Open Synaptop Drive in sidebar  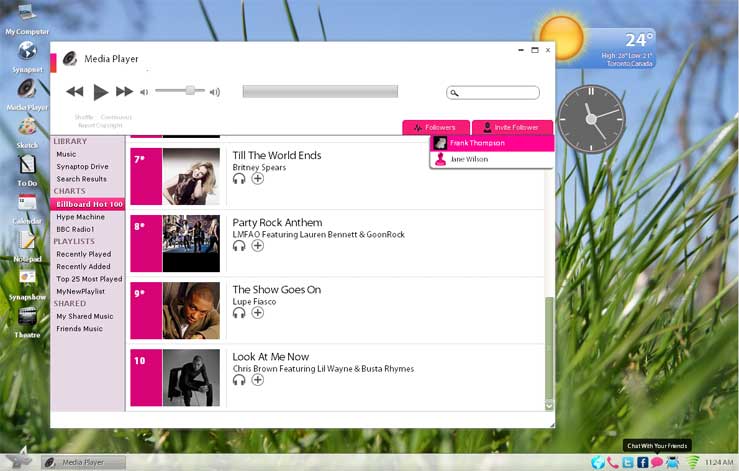pos(82,166)
